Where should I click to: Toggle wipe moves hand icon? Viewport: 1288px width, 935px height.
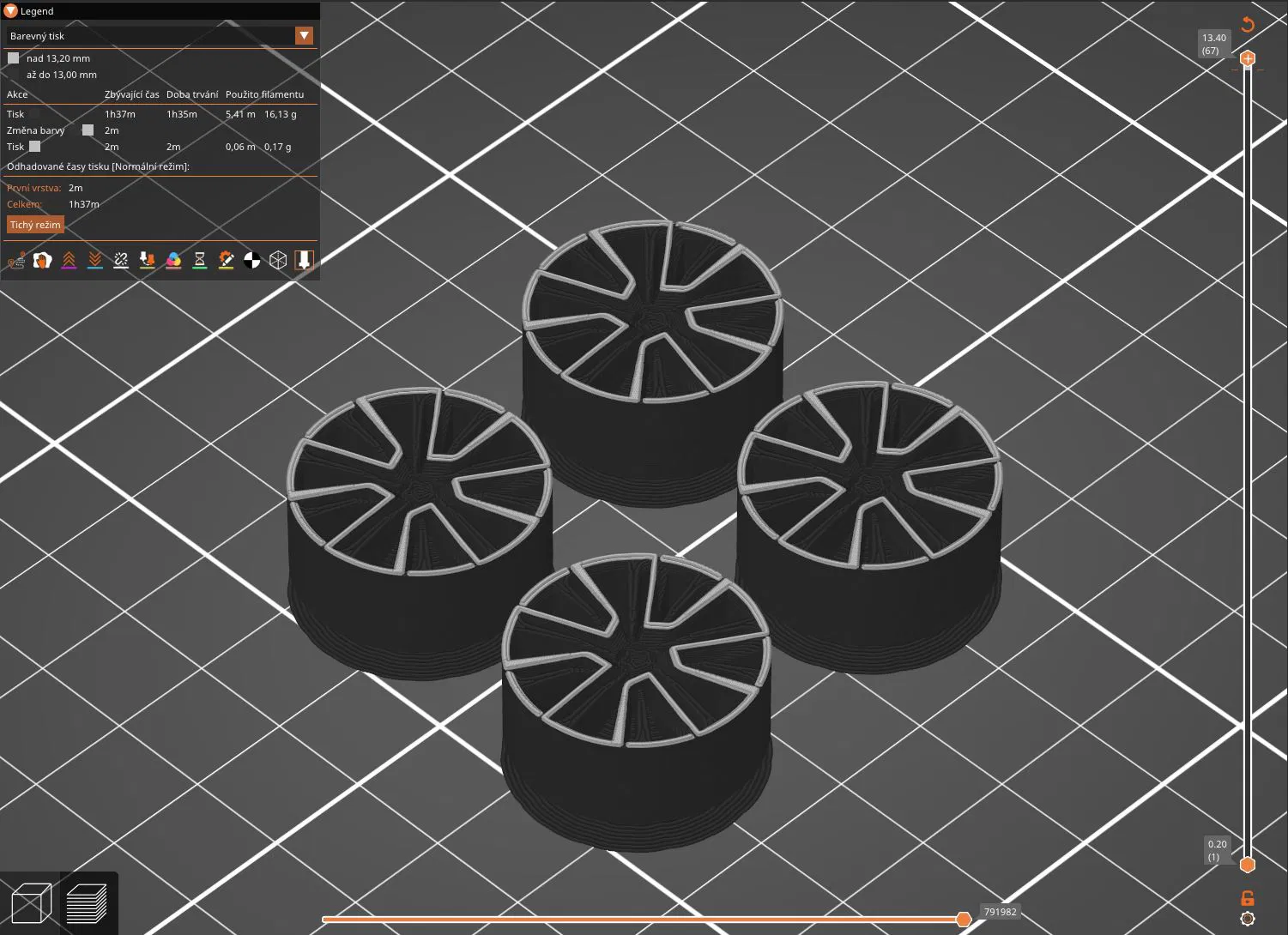click(42, 260)
